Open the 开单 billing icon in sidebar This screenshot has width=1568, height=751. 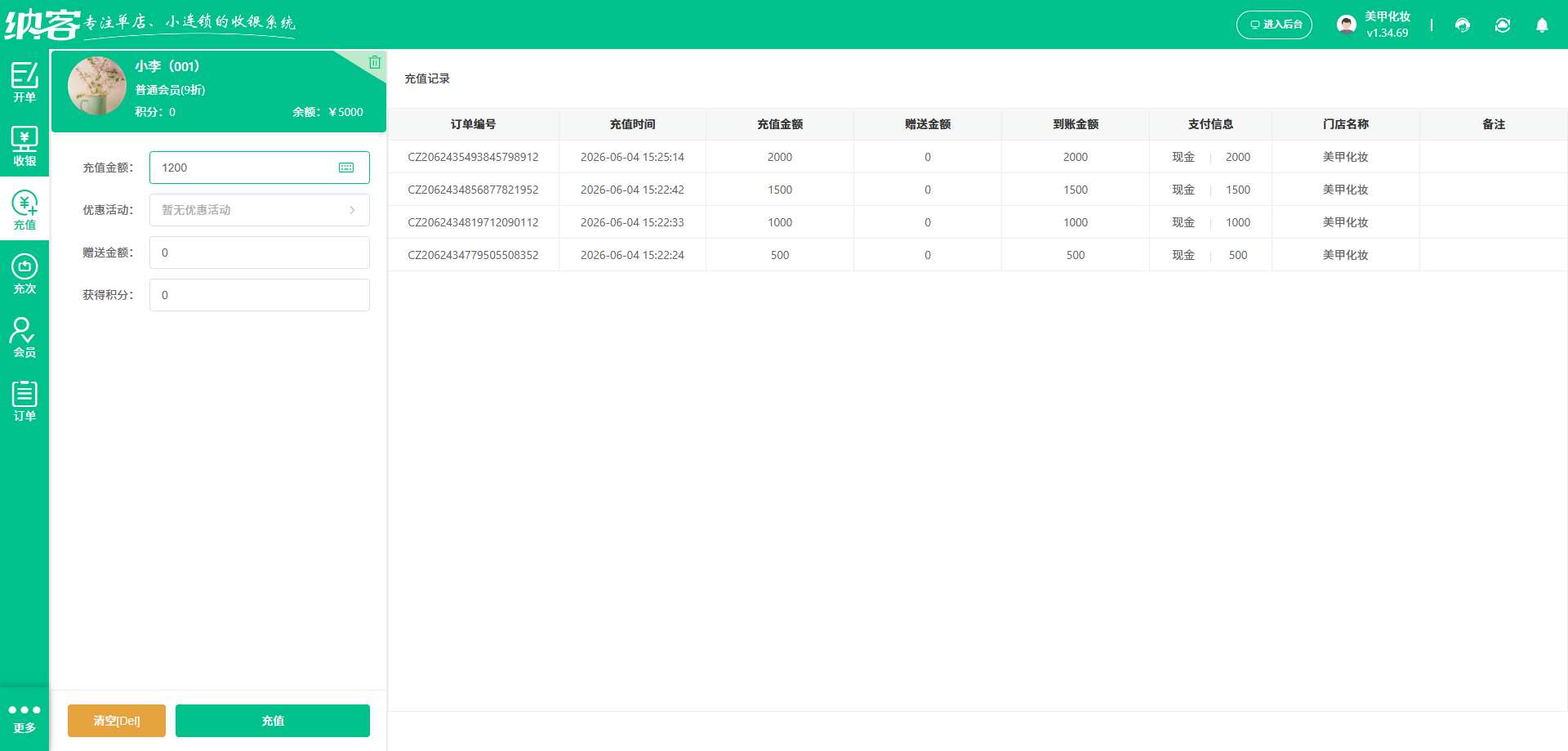tap(24, 82)
